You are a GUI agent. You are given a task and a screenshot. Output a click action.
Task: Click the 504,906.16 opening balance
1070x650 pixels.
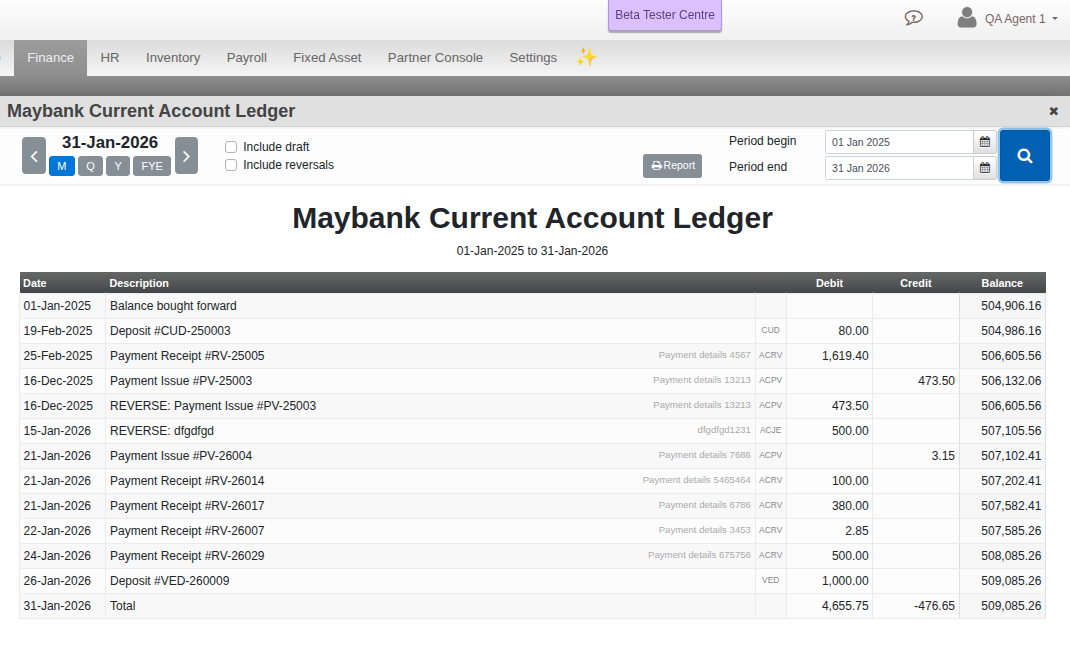click(1011, 306)
